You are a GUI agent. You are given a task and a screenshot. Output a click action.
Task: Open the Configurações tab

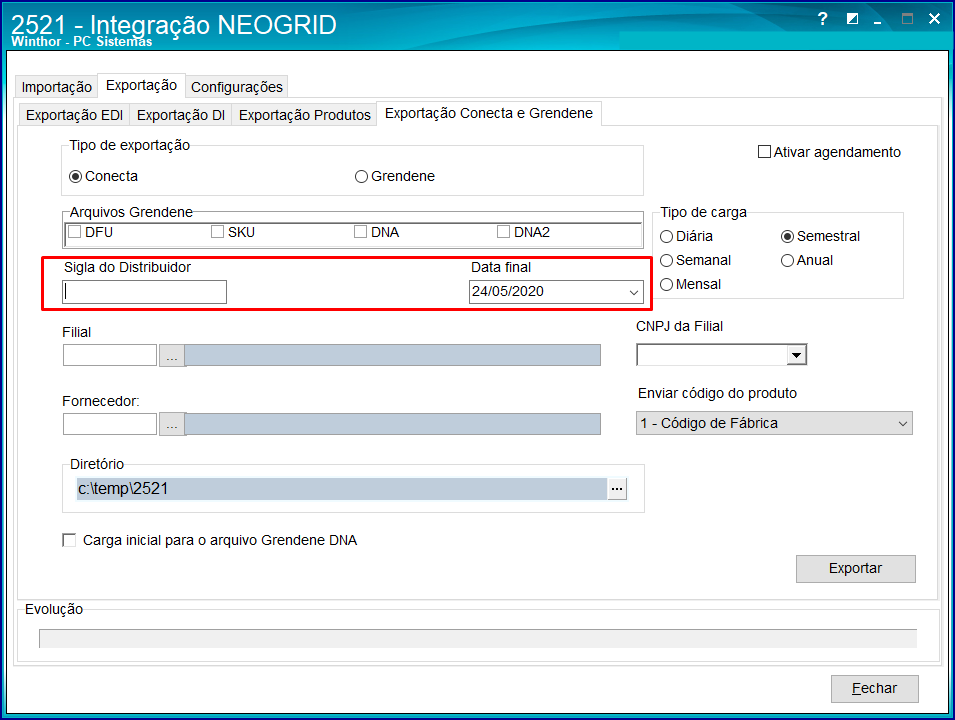tap(237, 87)
